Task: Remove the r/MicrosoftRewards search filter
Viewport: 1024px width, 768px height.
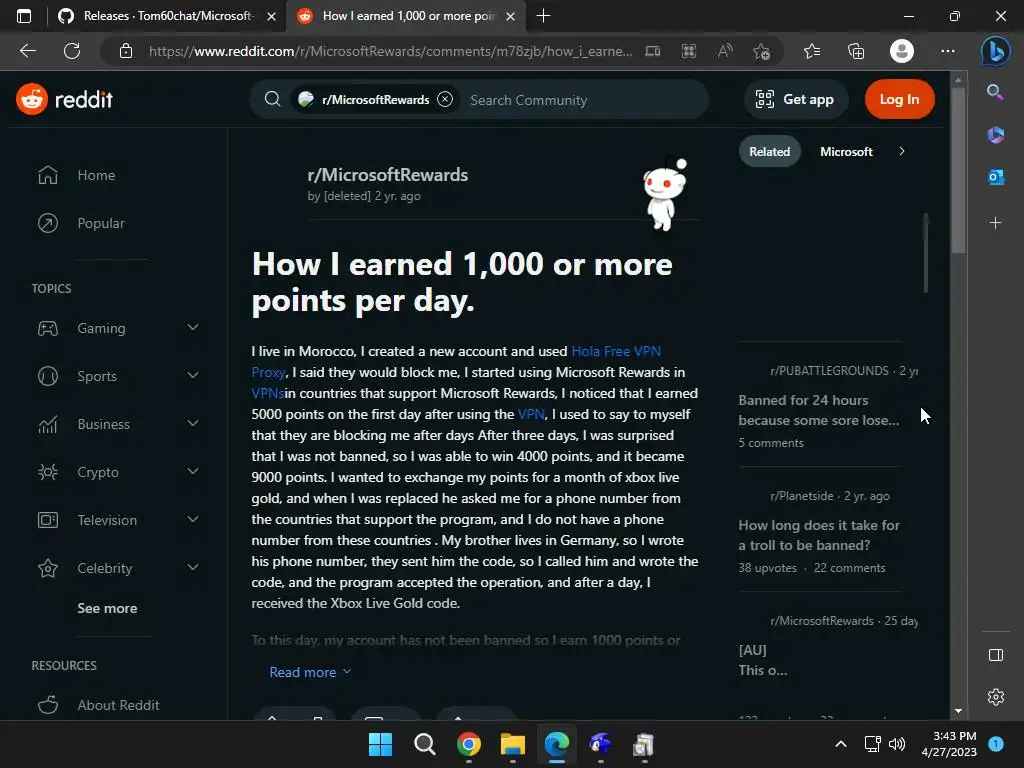Action: (x=445, y=99)
